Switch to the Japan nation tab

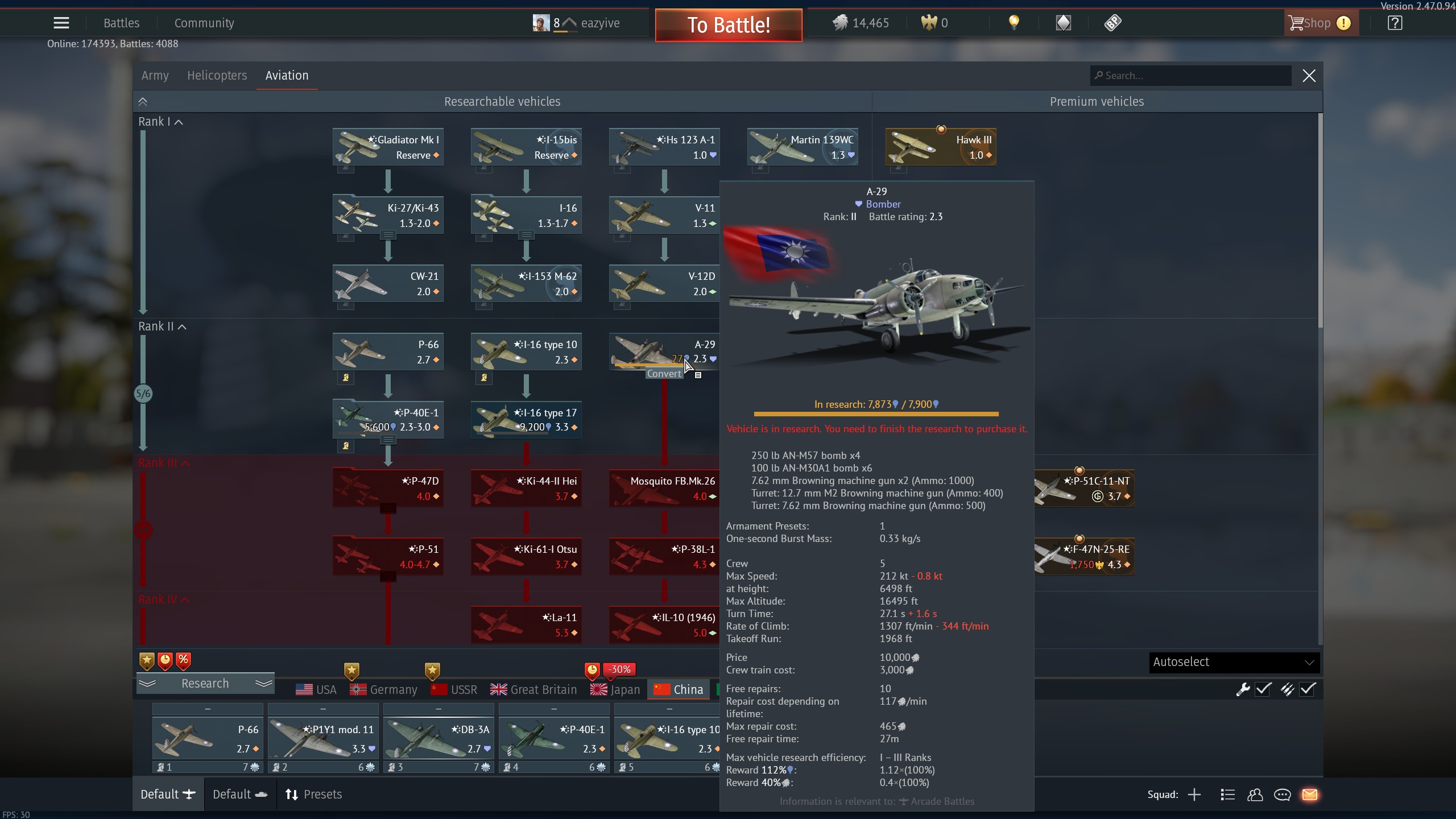tap(615, 690)
